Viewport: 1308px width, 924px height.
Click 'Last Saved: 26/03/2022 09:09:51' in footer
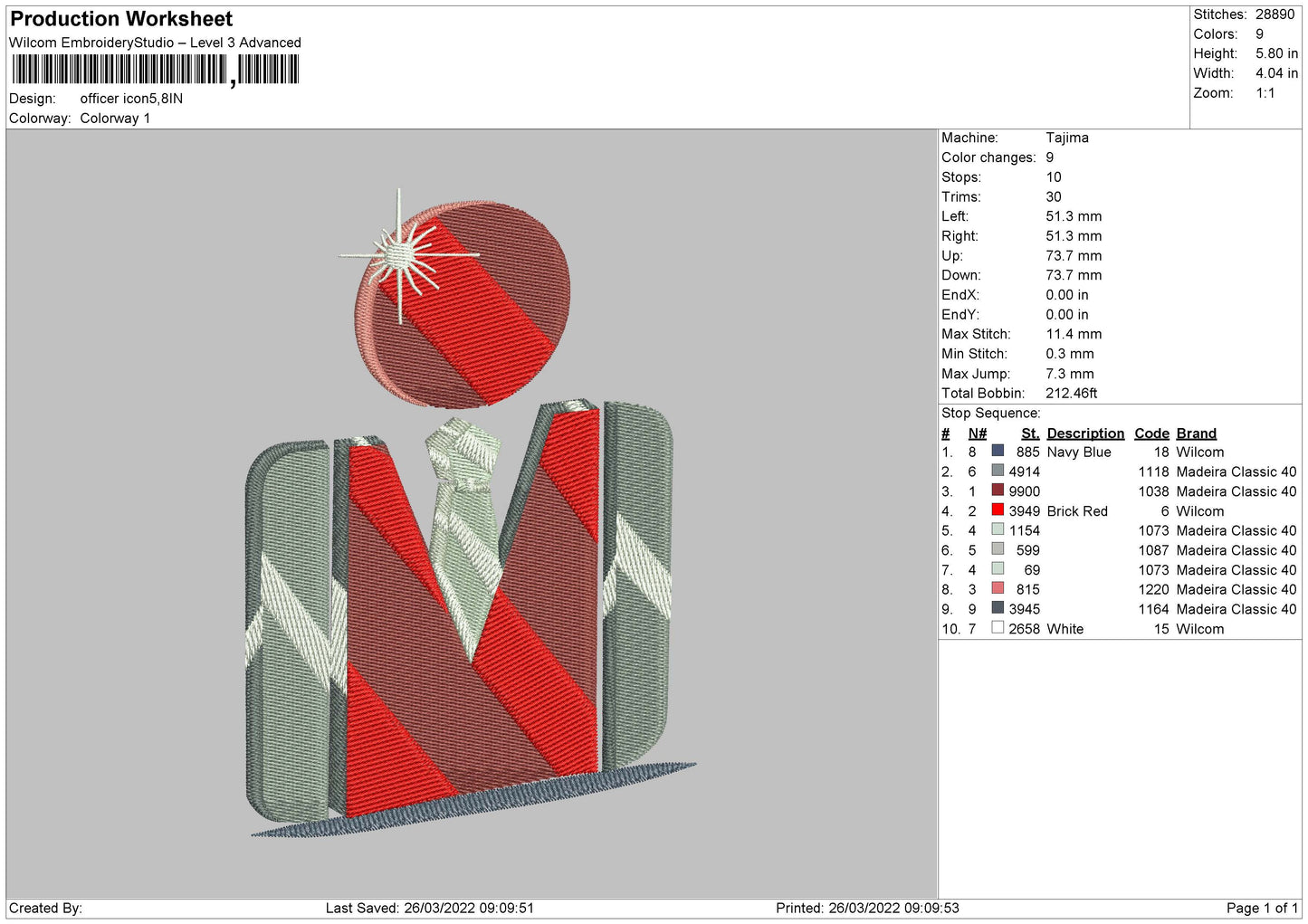coord(430,909)
